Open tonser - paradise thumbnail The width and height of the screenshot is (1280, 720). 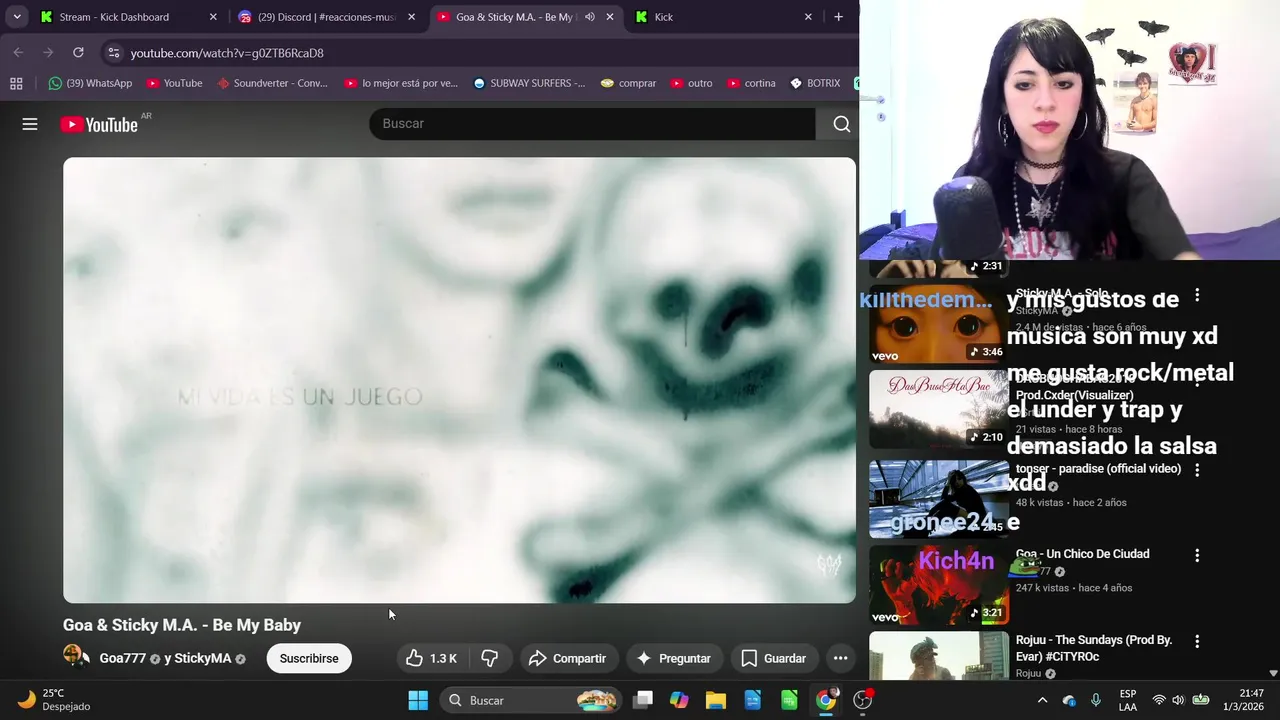tap(938, 498)
